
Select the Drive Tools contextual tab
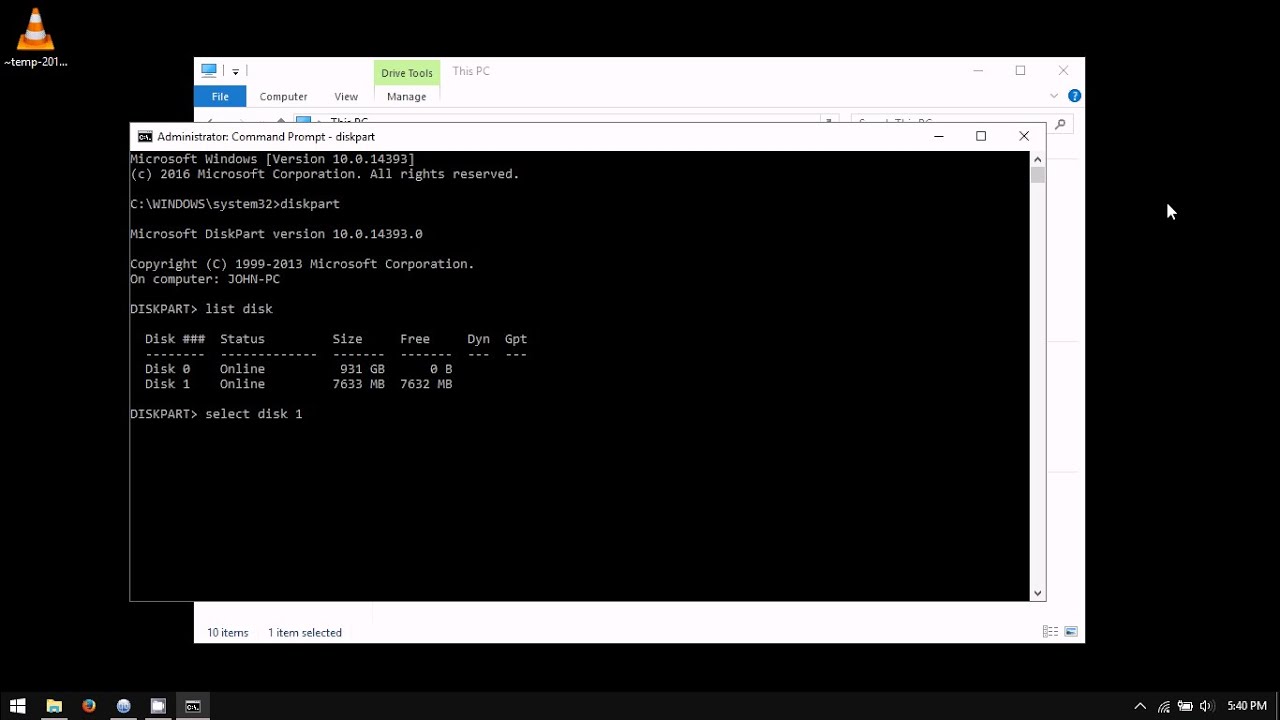click(406, 73)
